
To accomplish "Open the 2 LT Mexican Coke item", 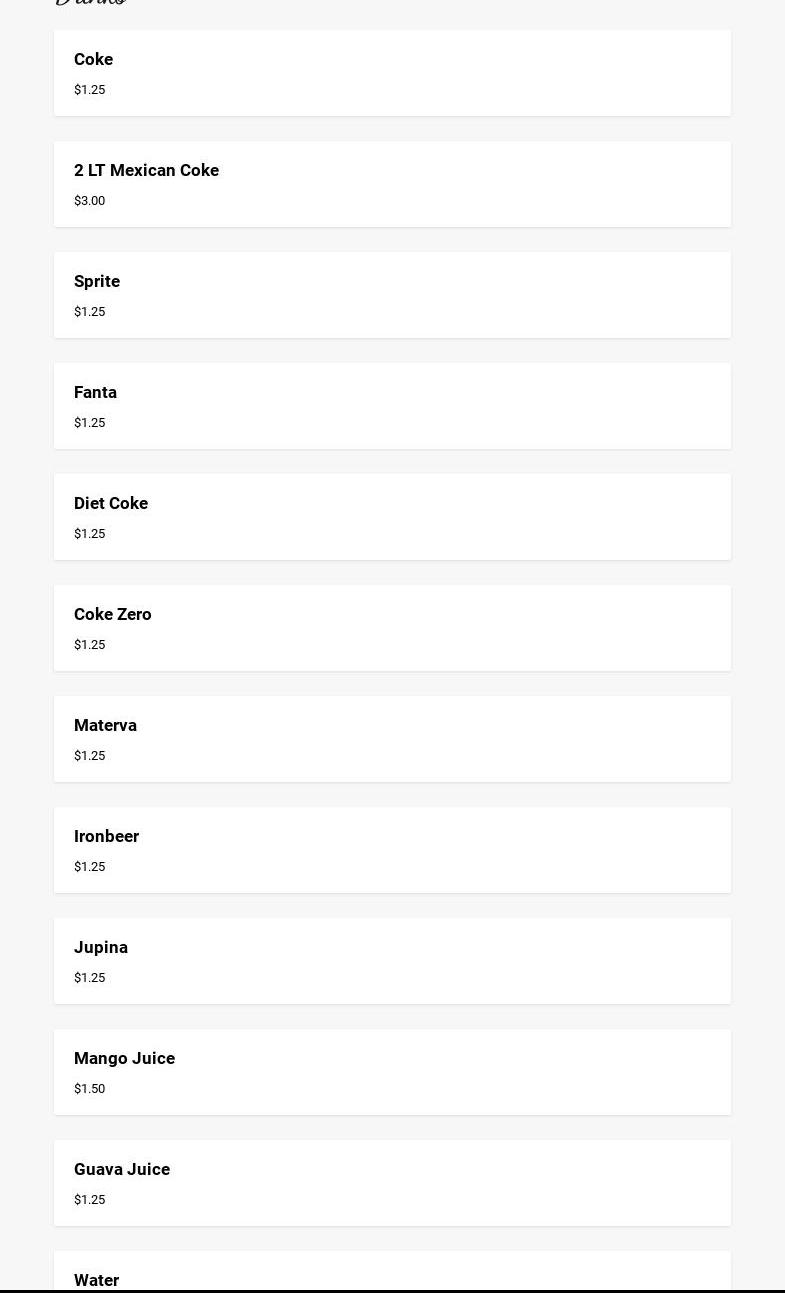I will (x=146, y=171).
